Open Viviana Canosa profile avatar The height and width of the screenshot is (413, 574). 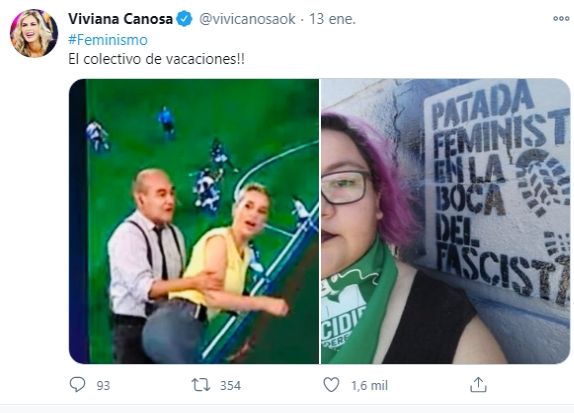click(x=34, y=33)
